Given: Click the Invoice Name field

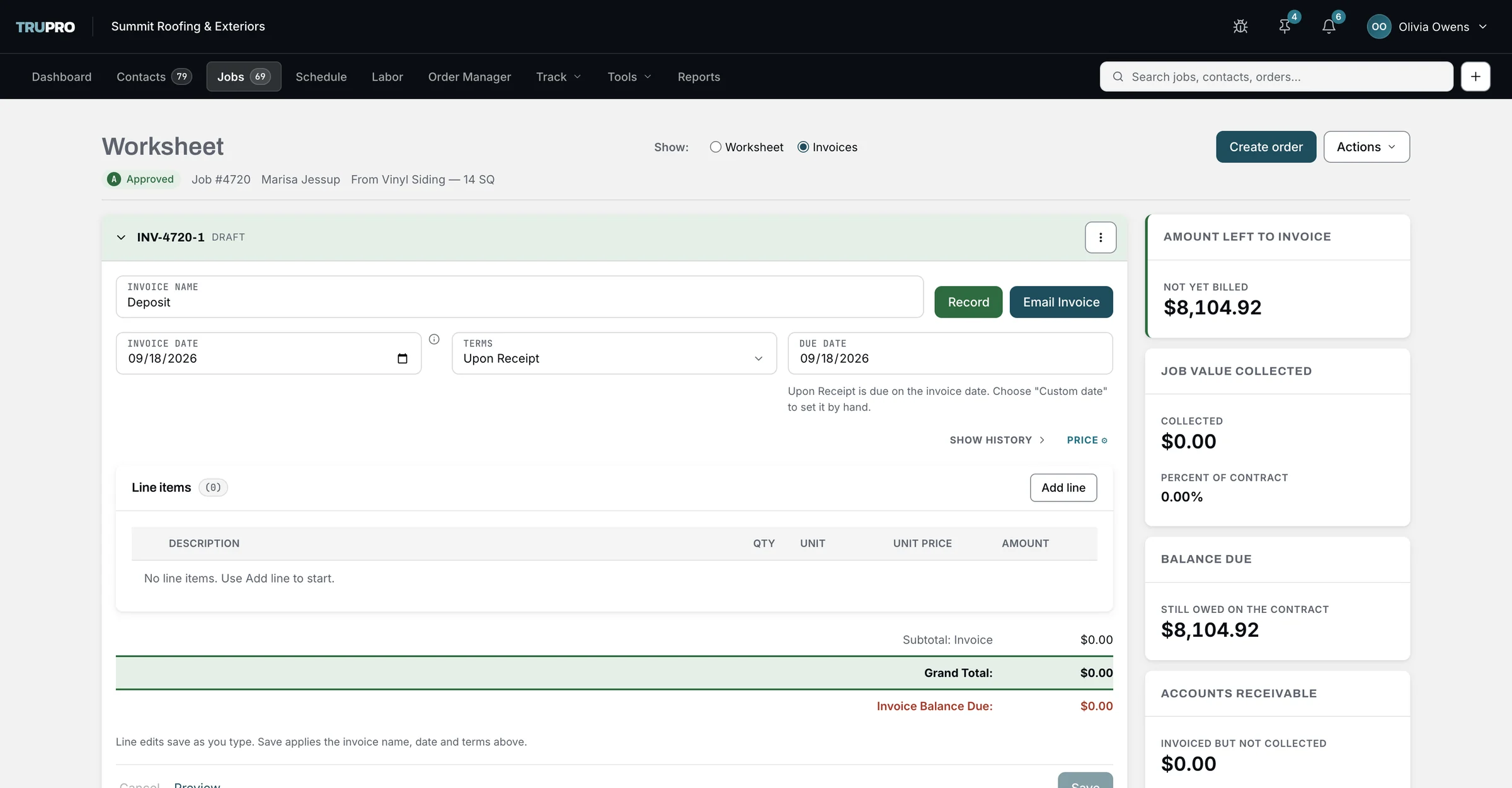Looking at the screenshot, I should pos(520,297).
